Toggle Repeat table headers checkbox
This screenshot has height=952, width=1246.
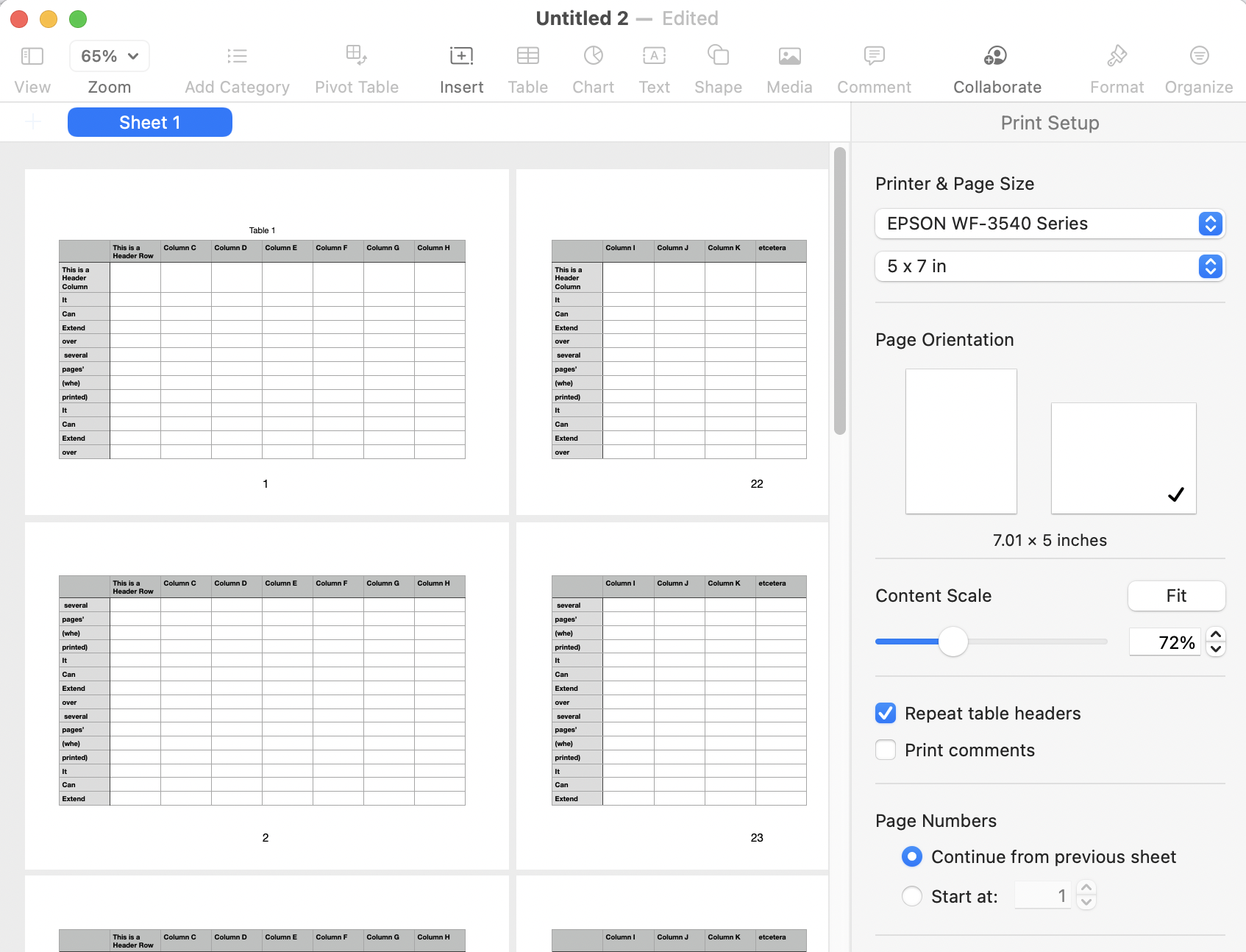(x=886, y=713)
